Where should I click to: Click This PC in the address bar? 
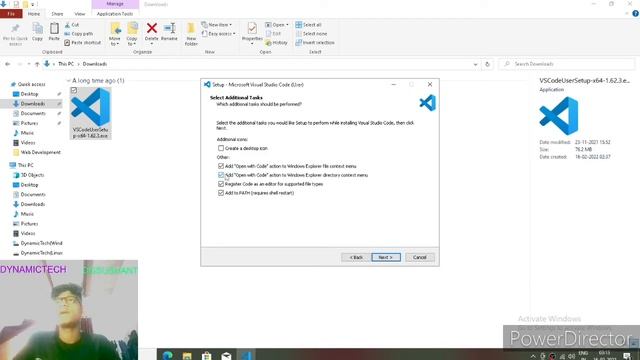(66, 64)
